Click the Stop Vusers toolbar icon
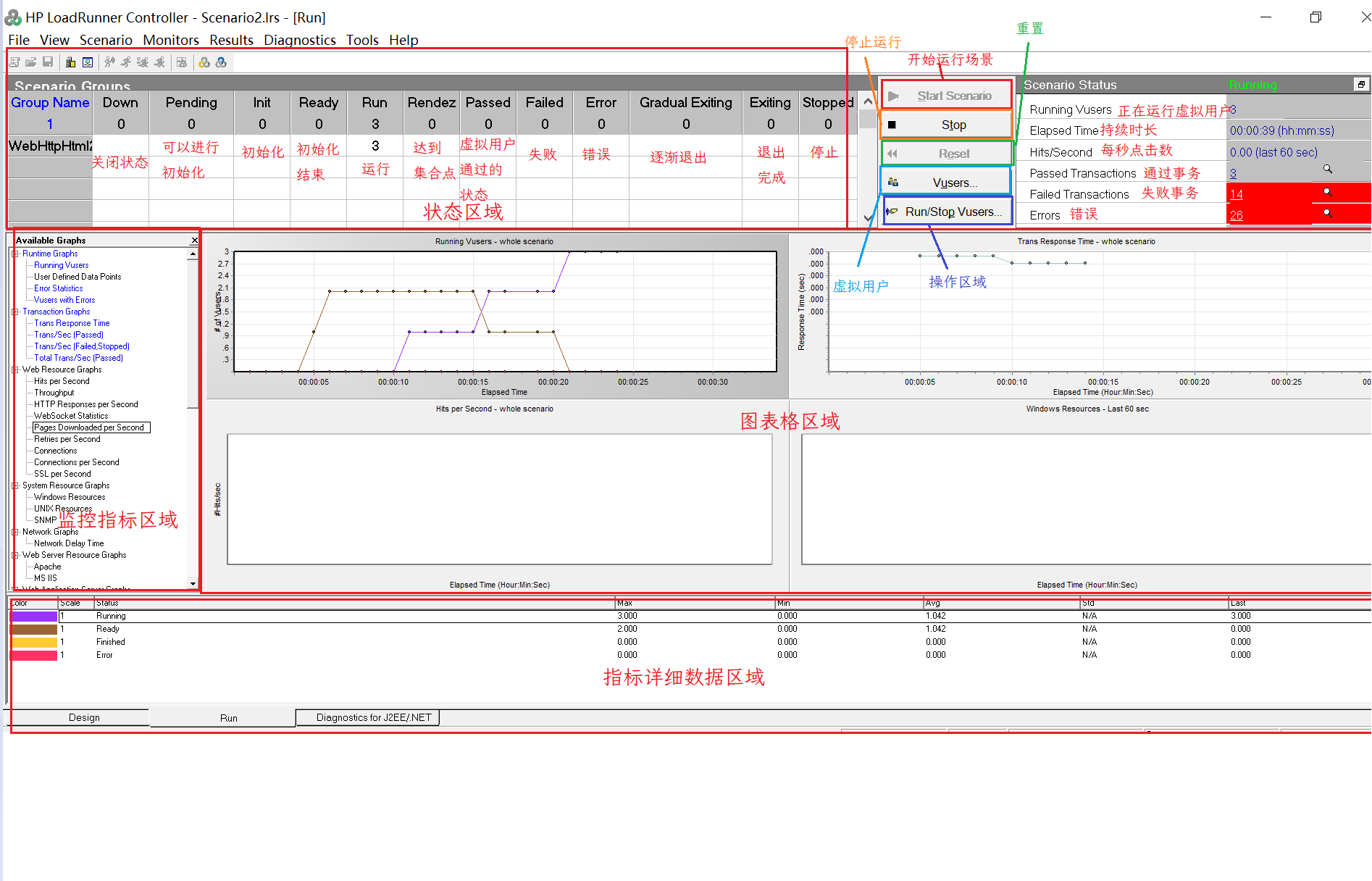The width and height of the screenshot is (1372, 881). point(159,62)
